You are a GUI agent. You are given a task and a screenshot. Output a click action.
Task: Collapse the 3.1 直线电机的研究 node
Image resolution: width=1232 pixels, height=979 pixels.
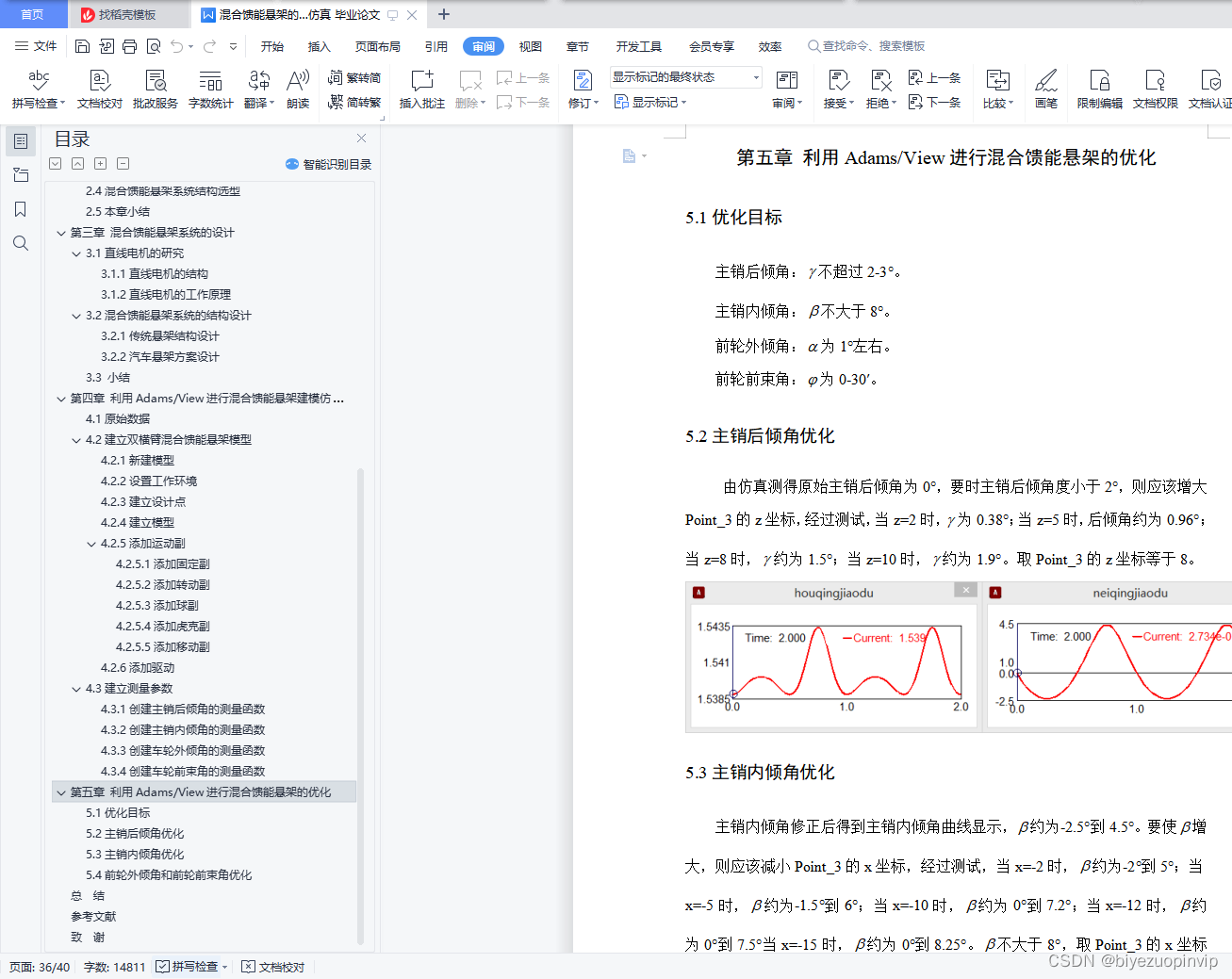point(76,253)
